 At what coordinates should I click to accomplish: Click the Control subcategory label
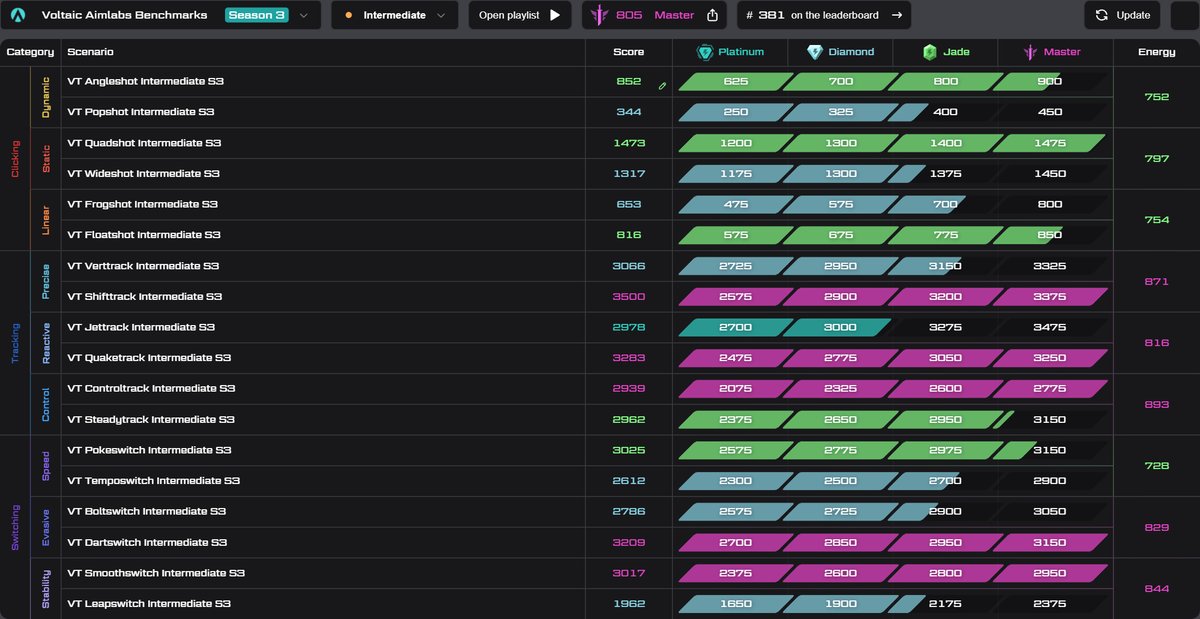(x=46, y=404)
